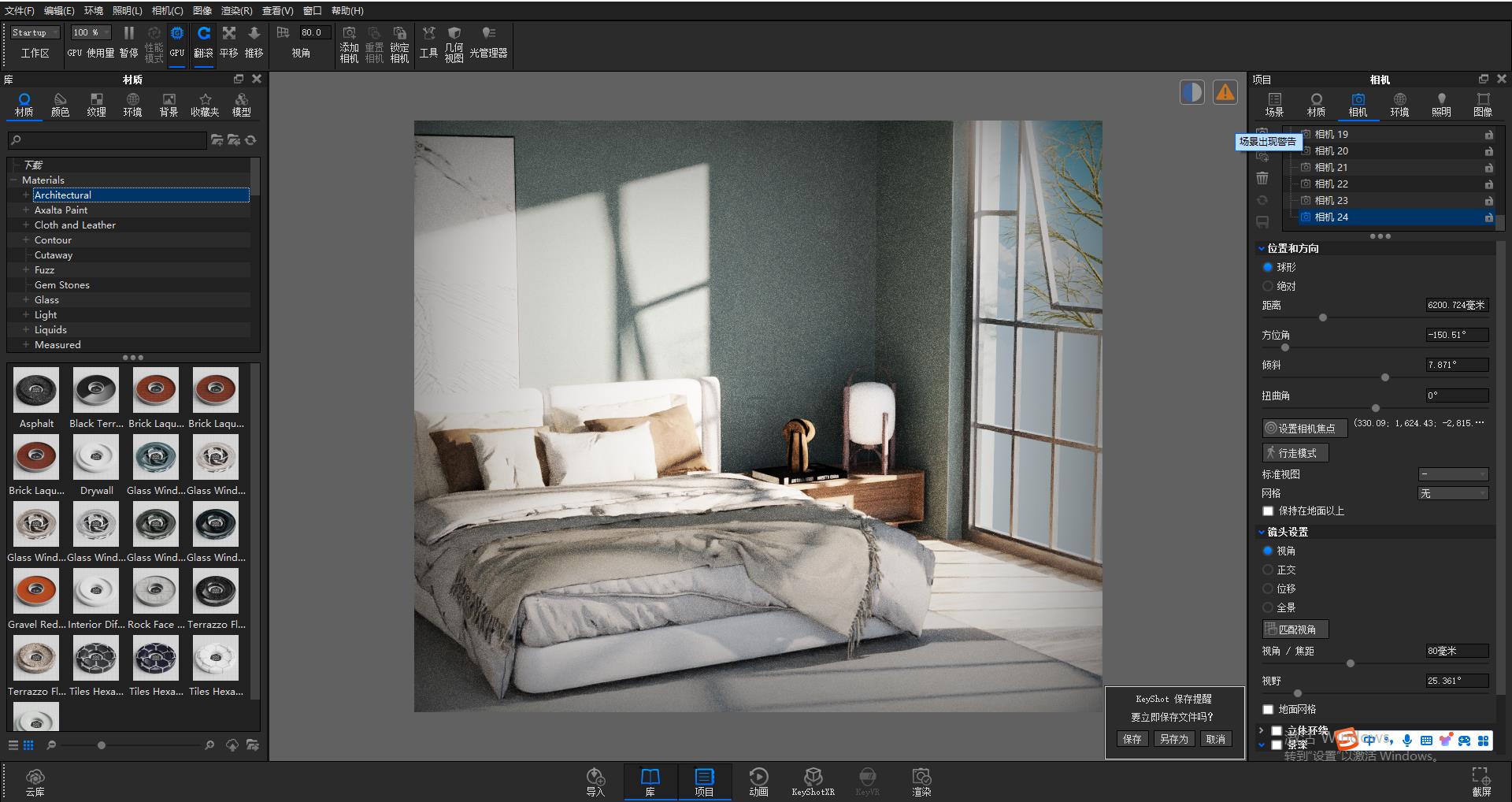Toggle the Ground Grid (地面网格) checkbox
This screenshot has height=802, width=1512.
pos(1268,709)
